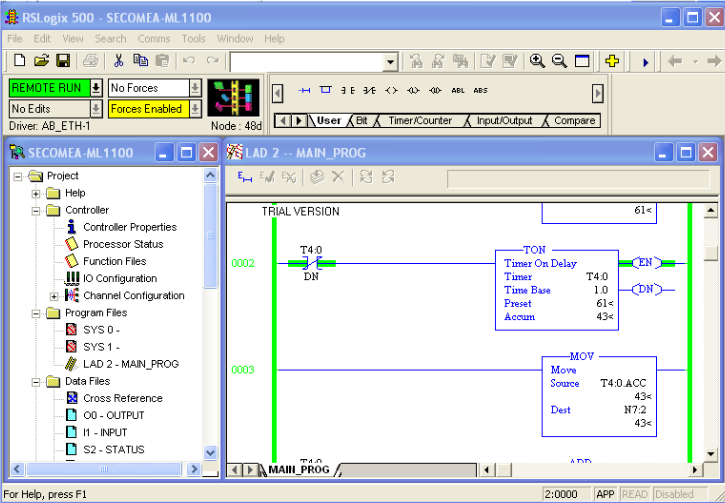The width and height of the screenshot is (725, 503).
Task: Click the Print icon in the toolbar
Action: tap(91, 61)
